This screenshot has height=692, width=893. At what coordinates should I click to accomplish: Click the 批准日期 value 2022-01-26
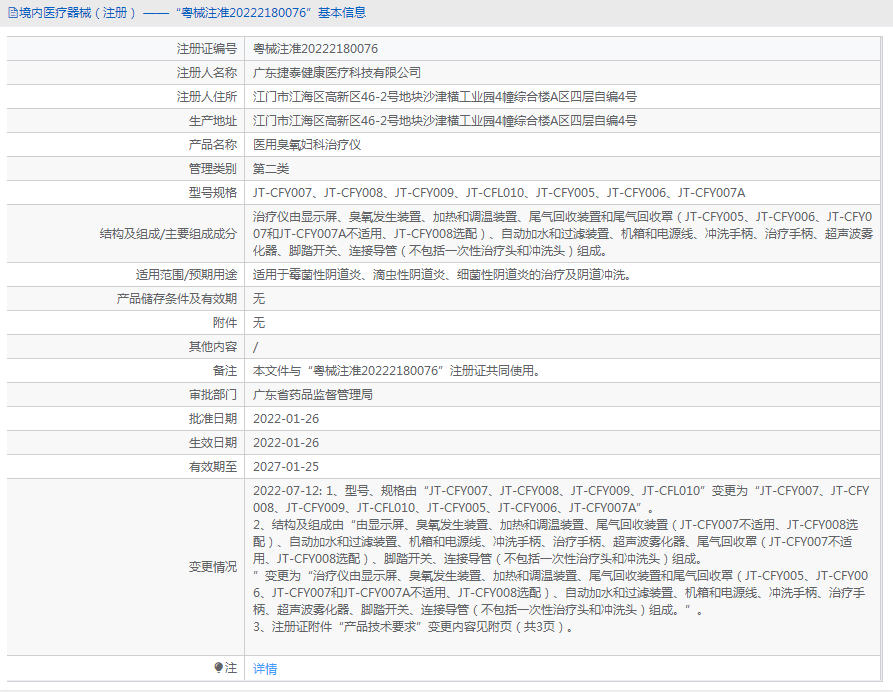click(286, 418)
